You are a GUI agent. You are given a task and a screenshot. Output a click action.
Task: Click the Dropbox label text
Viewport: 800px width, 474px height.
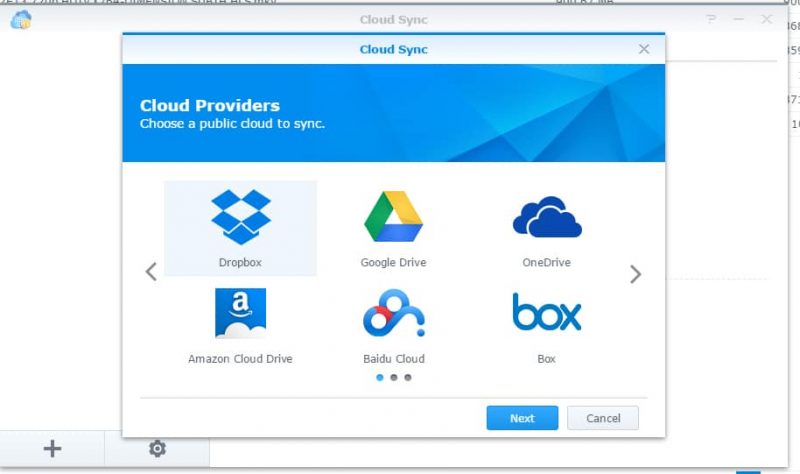(x=240, y=262)
